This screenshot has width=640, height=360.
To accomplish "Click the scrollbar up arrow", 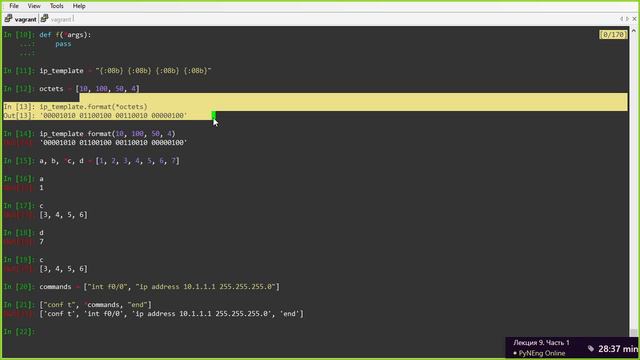I will point(633,31).
